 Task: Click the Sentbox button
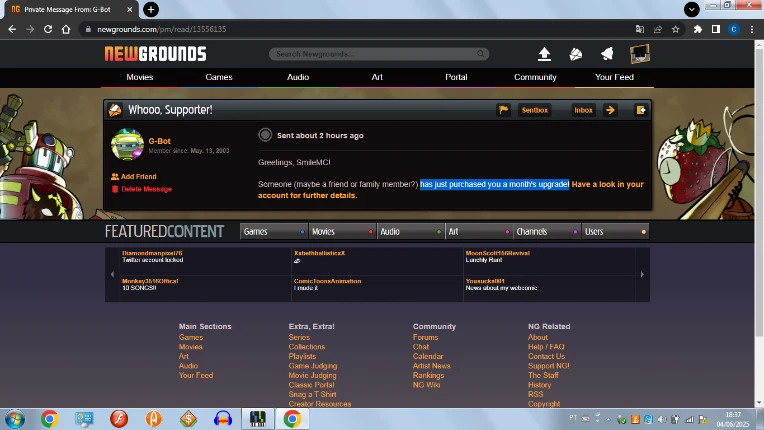click(535, 110)
